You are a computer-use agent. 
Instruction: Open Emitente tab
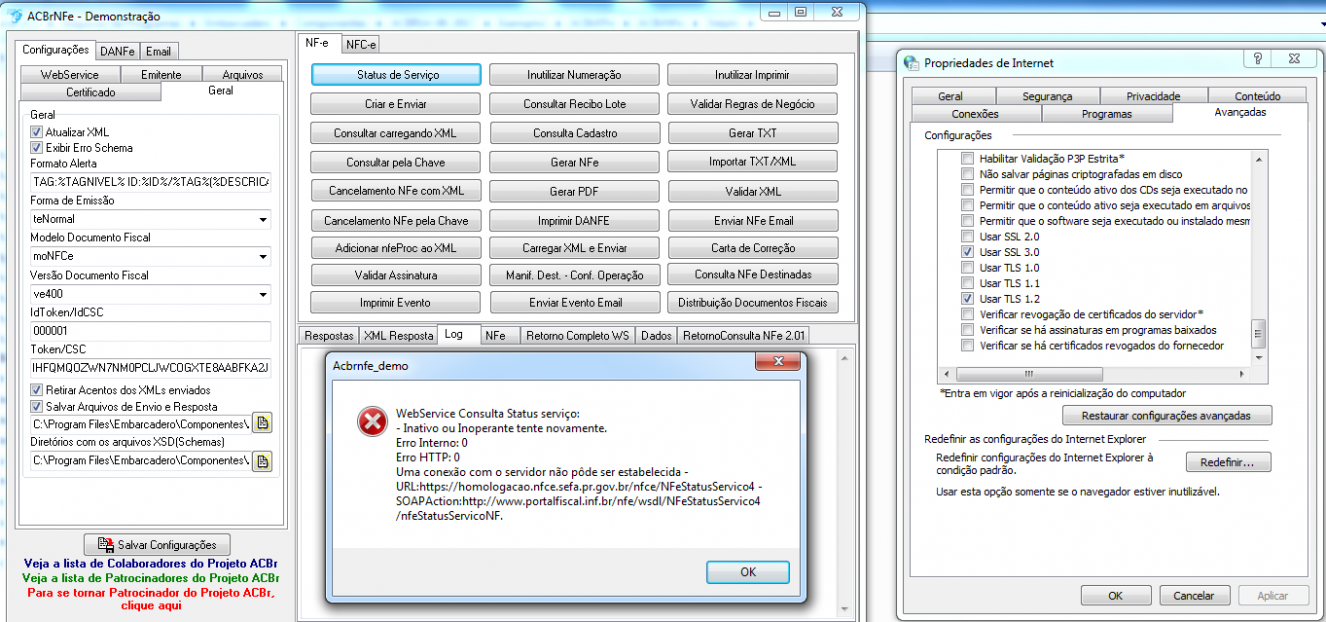[161, 75]
